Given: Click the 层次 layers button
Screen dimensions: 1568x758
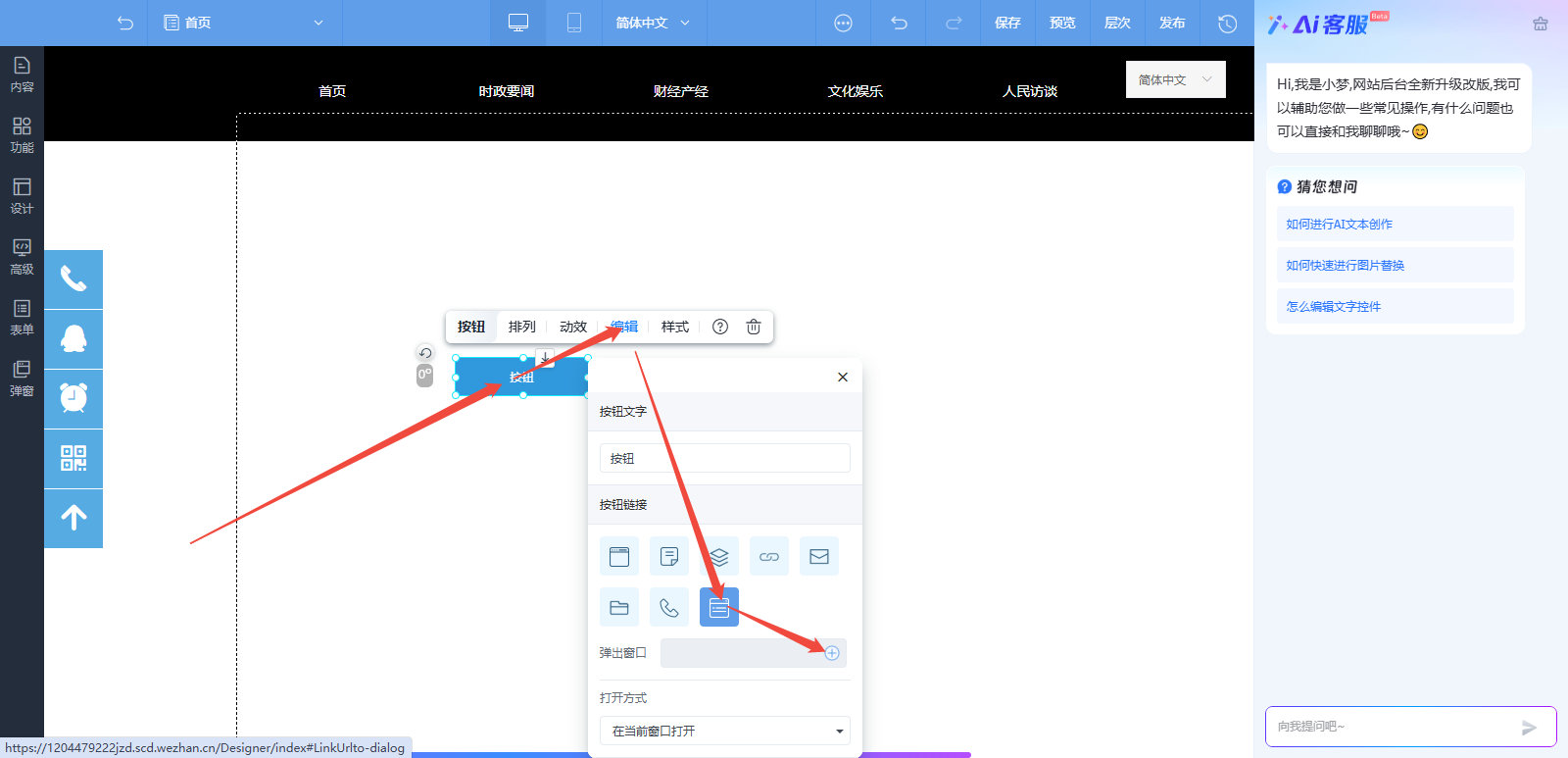Looking at the screenshot, I should coord(1117,23).
